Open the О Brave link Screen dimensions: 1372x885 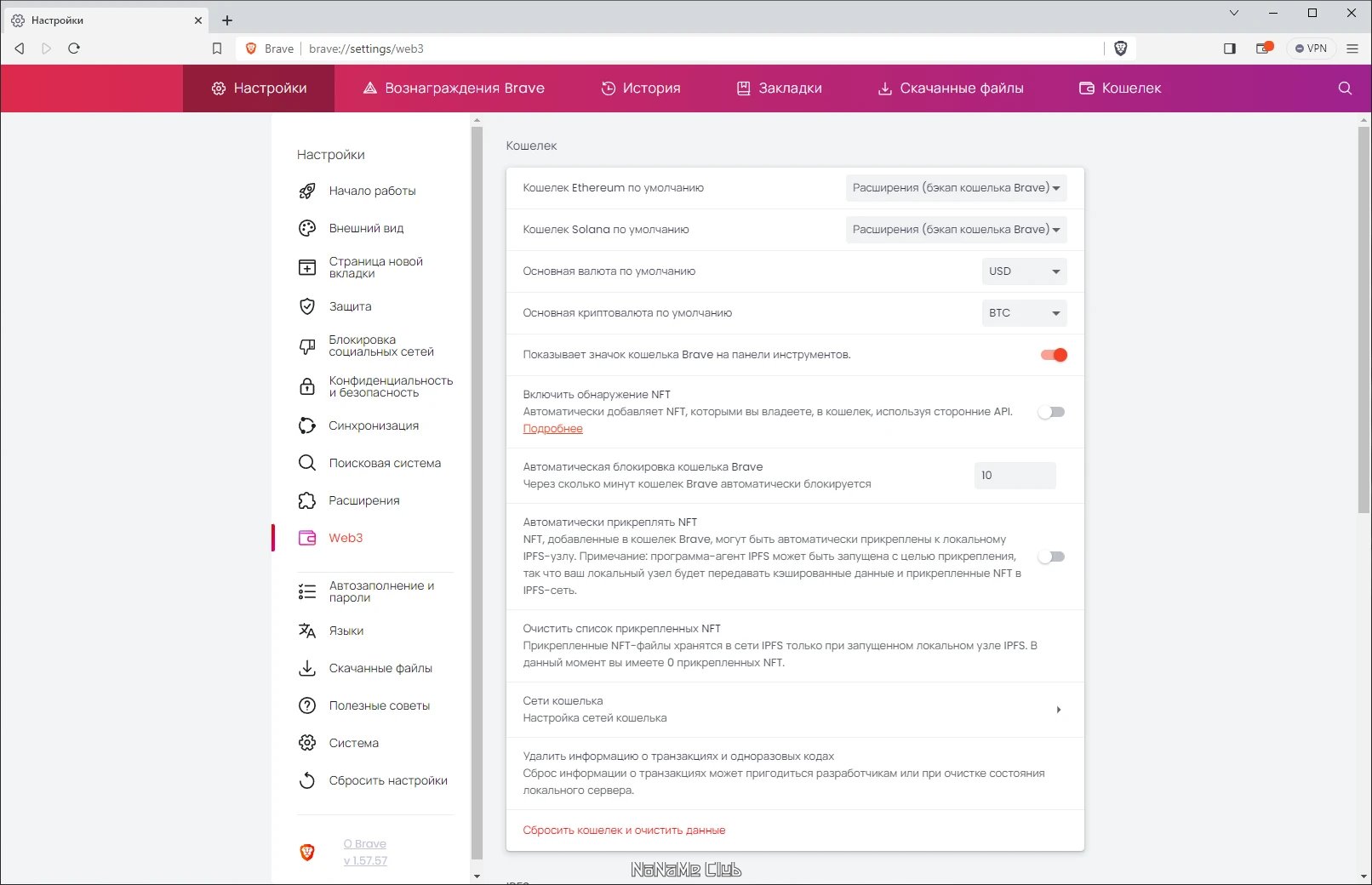(x=365, y=844)
